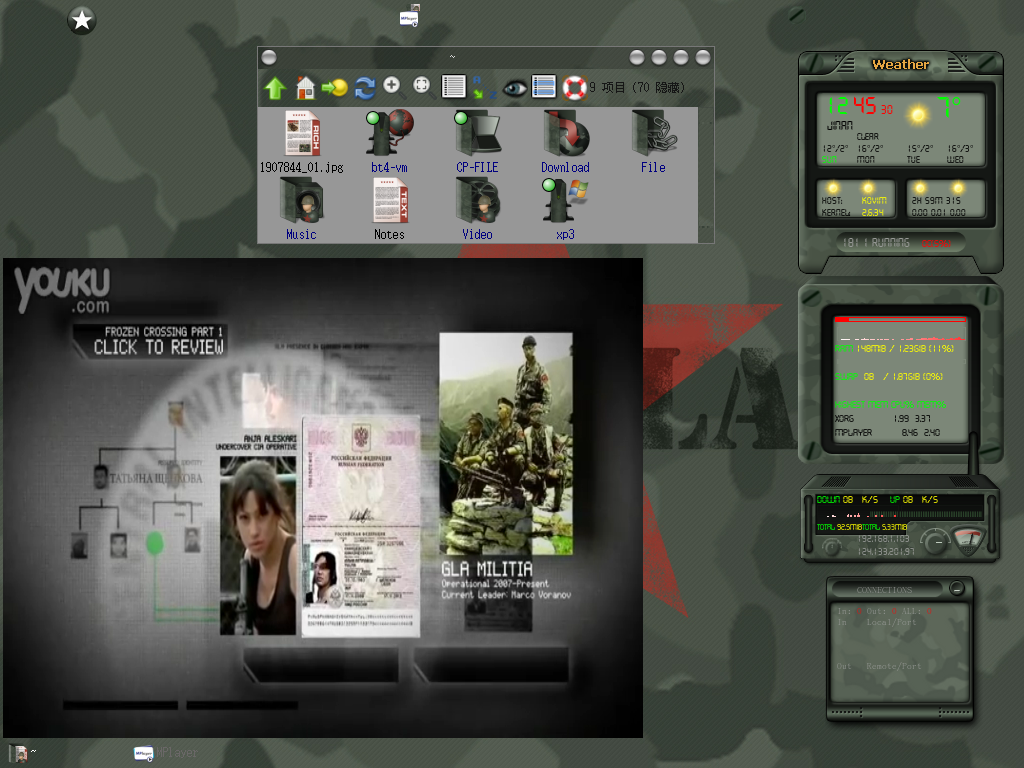
Task: Click the SWAP usage line in monitor
Action: click(x=889, y=377)
